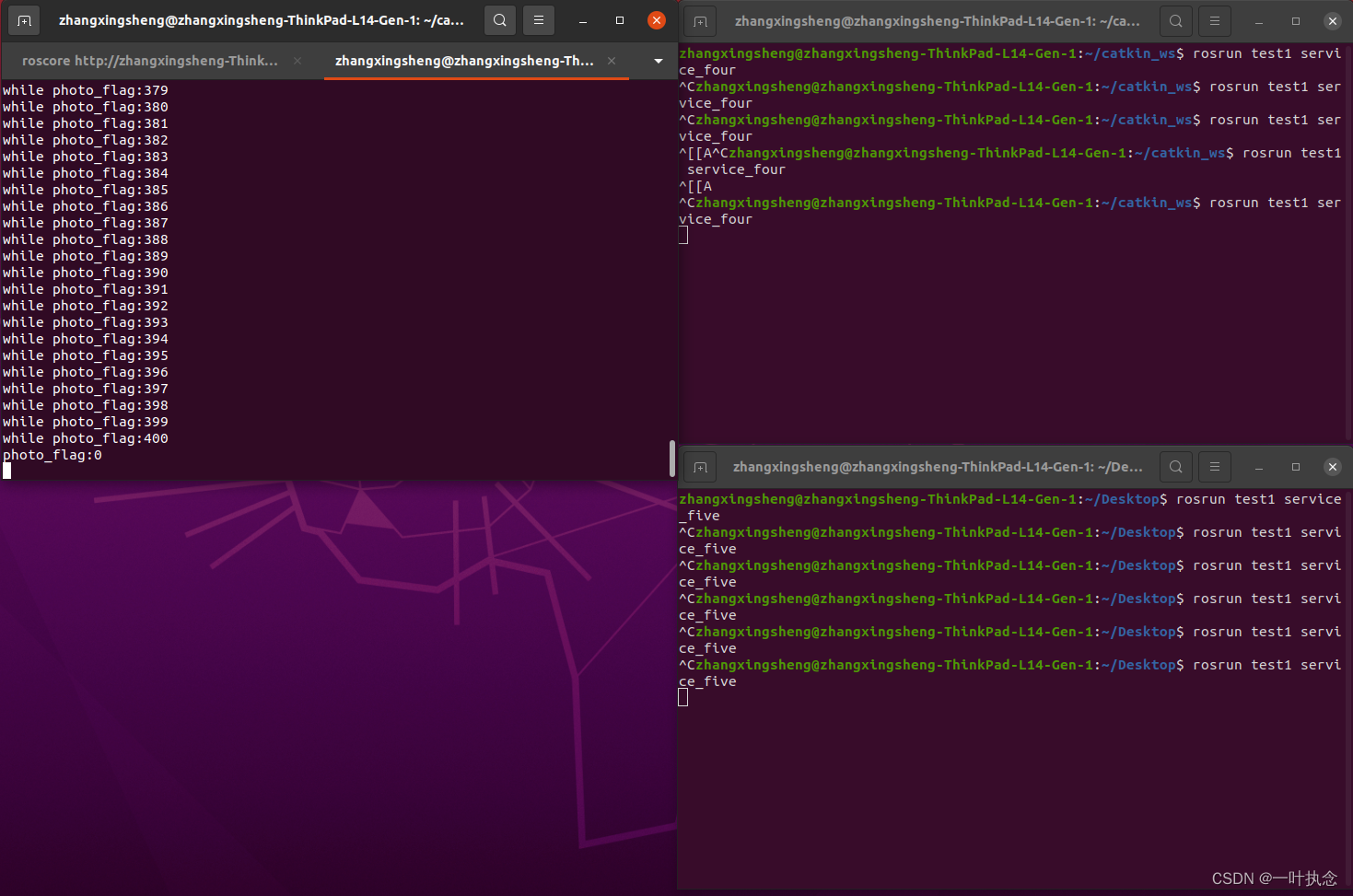Maximize the top-right catkin_ws terminal
1353x896 pixels.
[1296, 21]
